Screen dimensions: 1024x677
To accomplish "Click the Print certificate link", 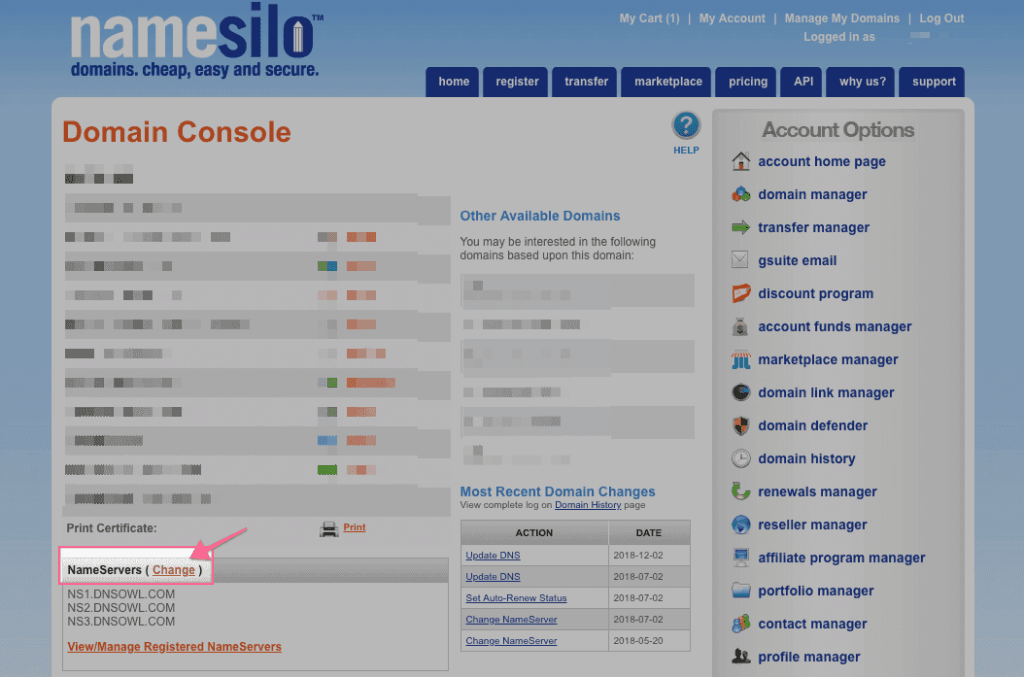I will 354,527.
